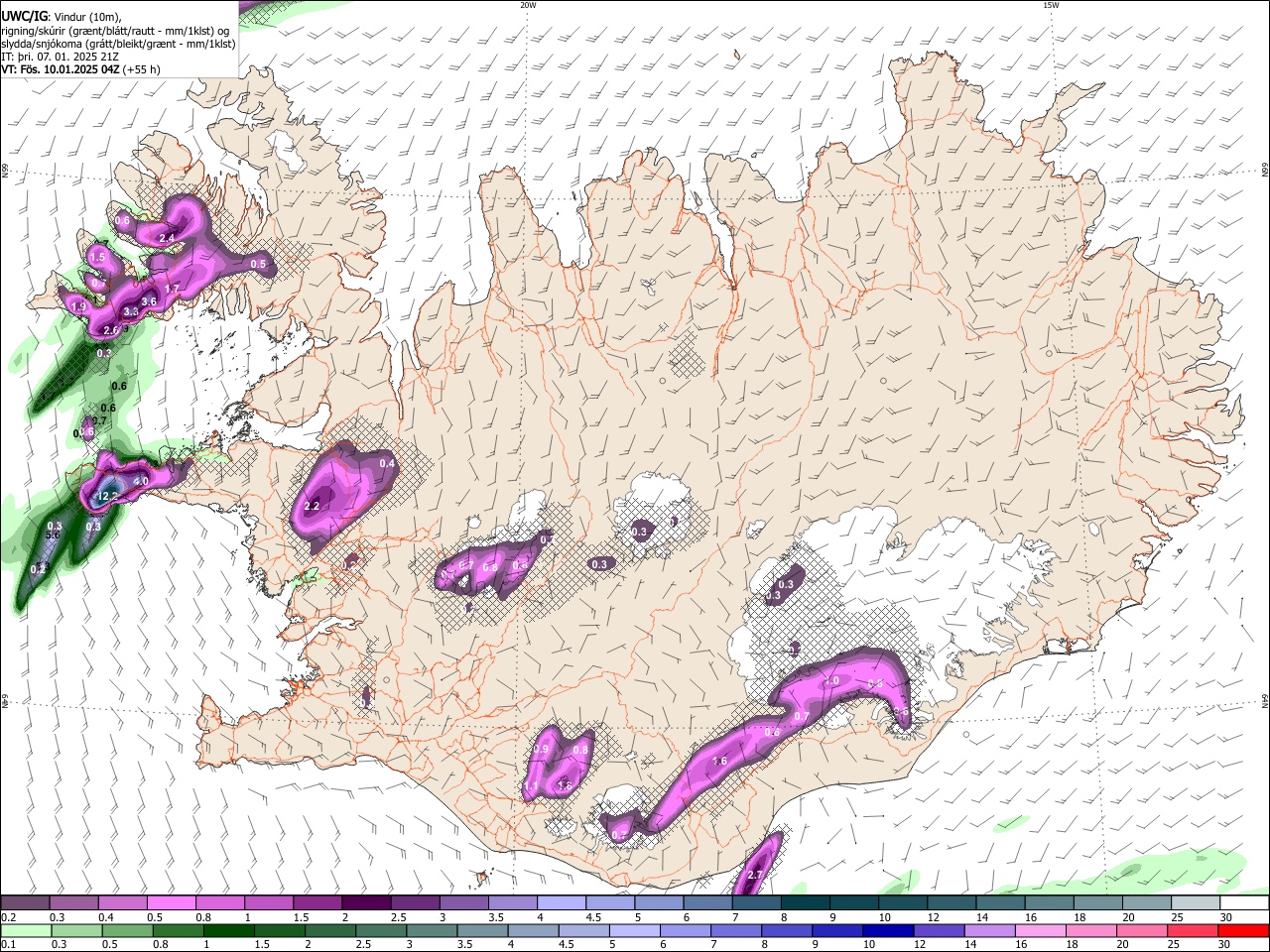
Task: Click the 1.7 value in the Westfjords
Action: (172, 290)
